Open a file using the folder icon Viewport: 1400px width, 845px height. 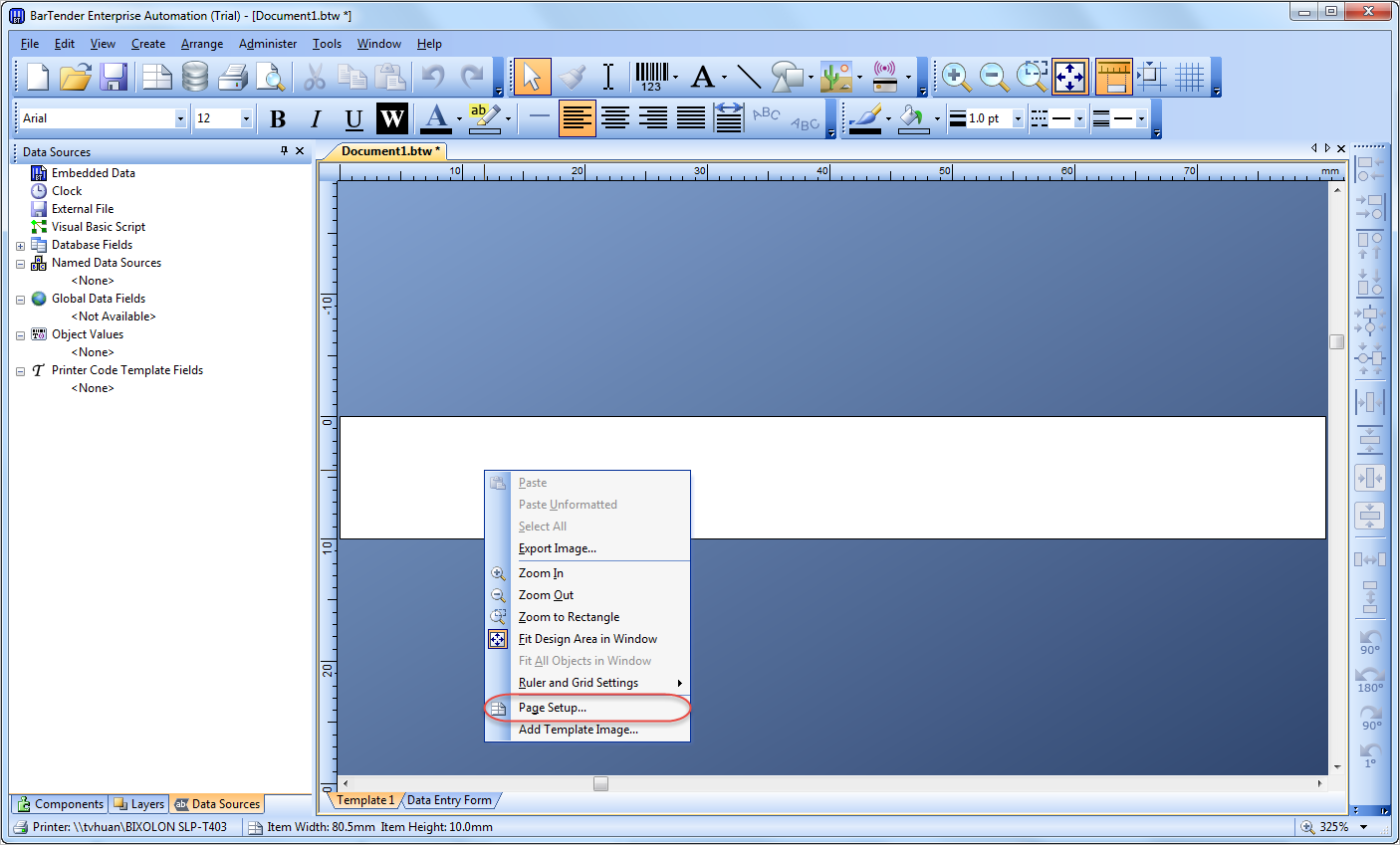coord(76,77)
